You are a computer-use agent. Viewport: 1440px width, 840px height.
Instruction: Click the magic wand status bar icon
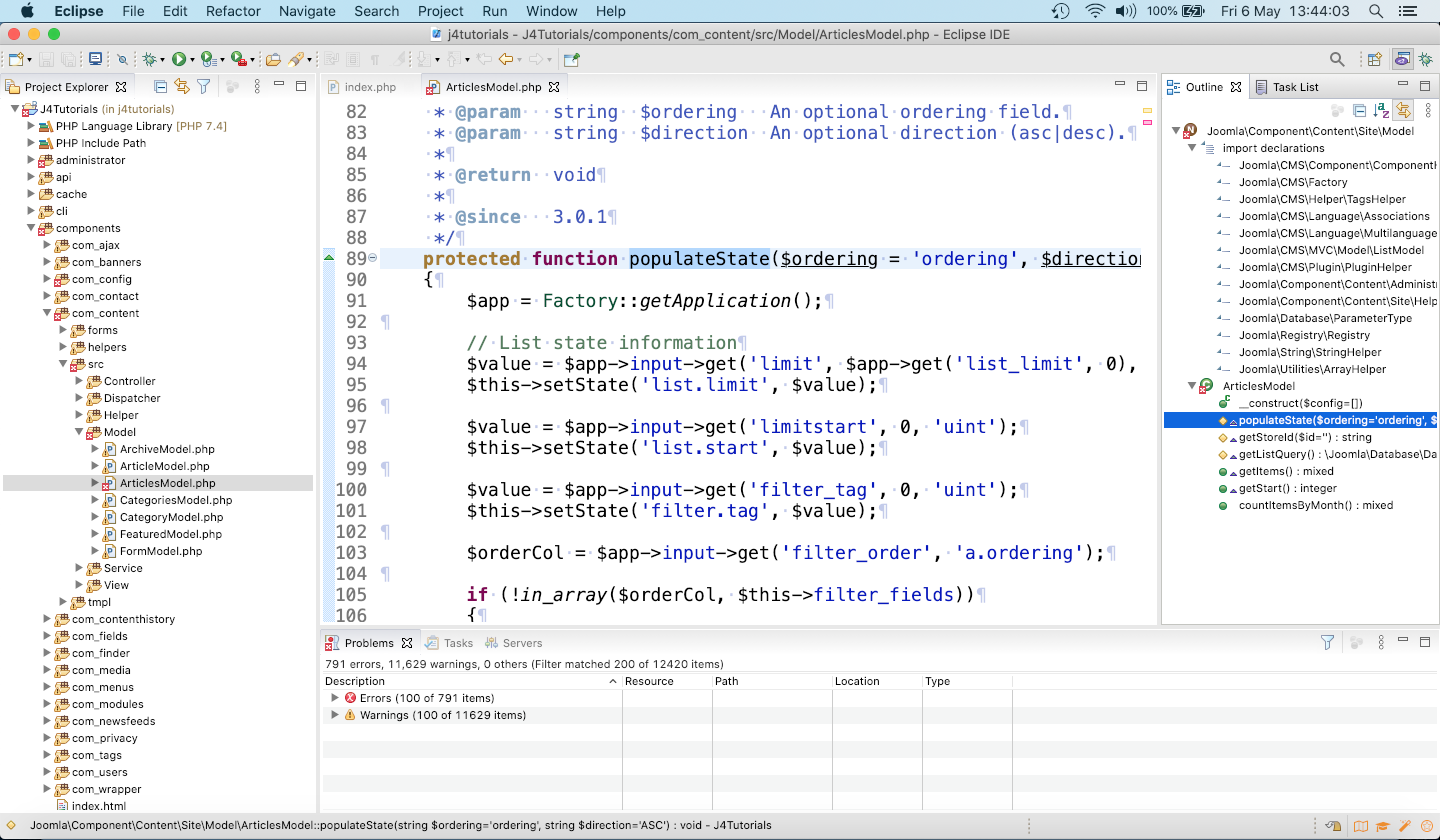tap(1405, 826)
